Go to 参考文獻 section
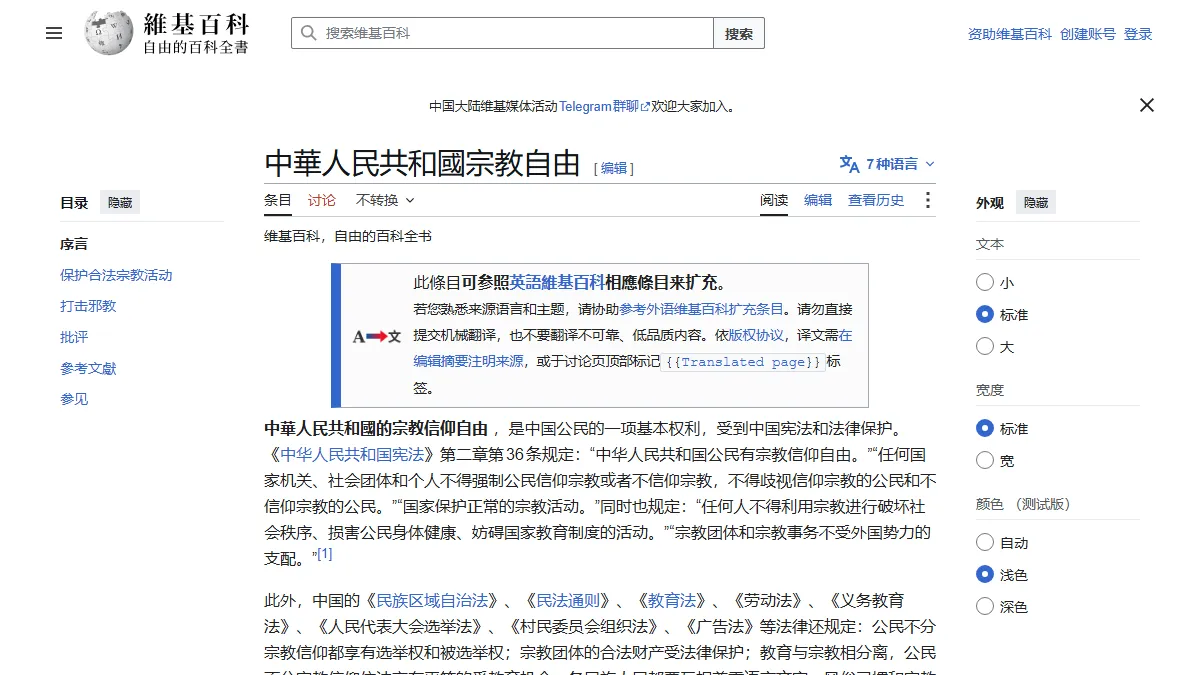 point(88,368)
